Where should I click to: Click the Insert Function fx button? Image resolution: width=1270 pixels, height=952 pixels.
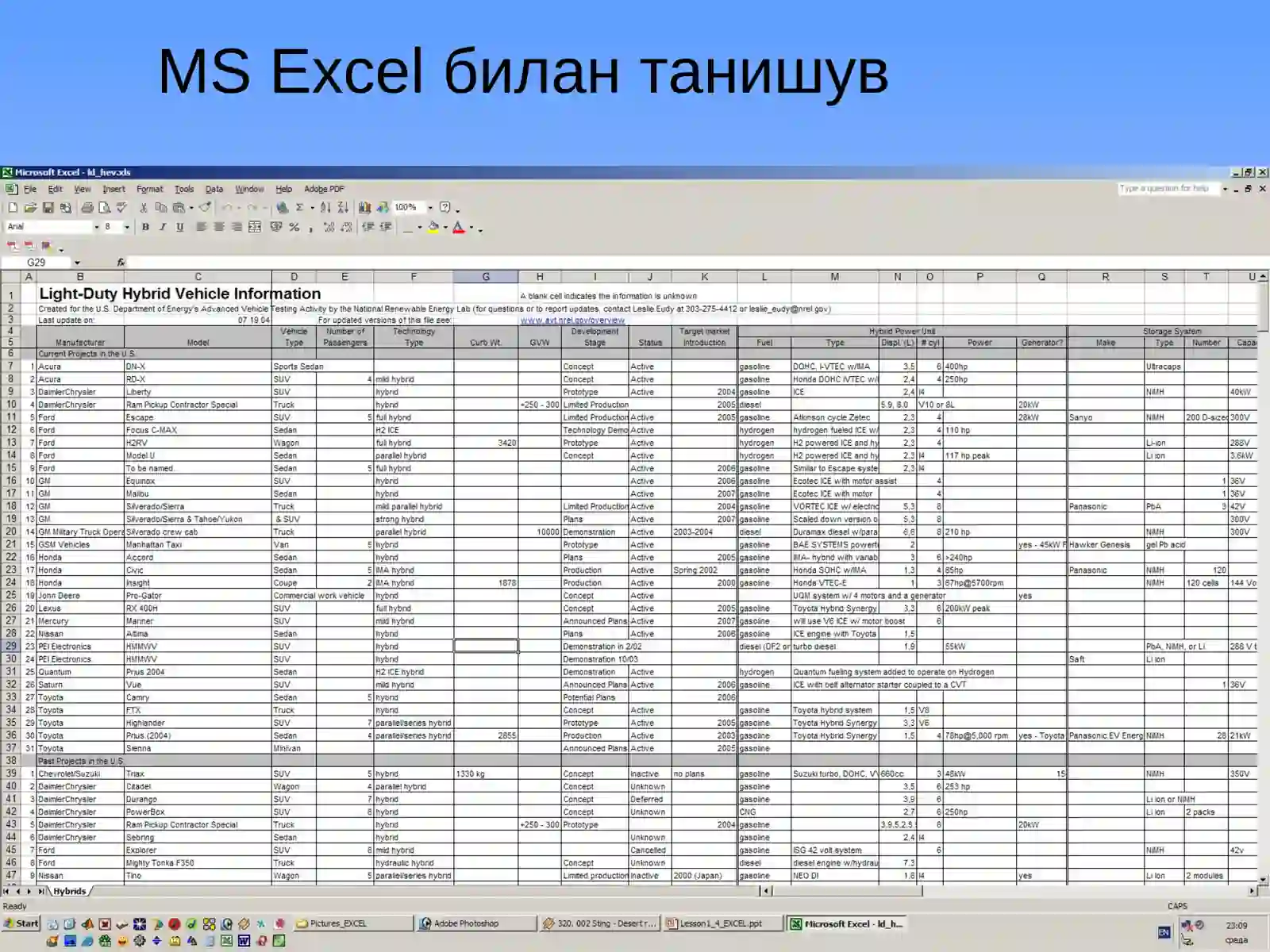pyautogui.click(x=121, y=263)
